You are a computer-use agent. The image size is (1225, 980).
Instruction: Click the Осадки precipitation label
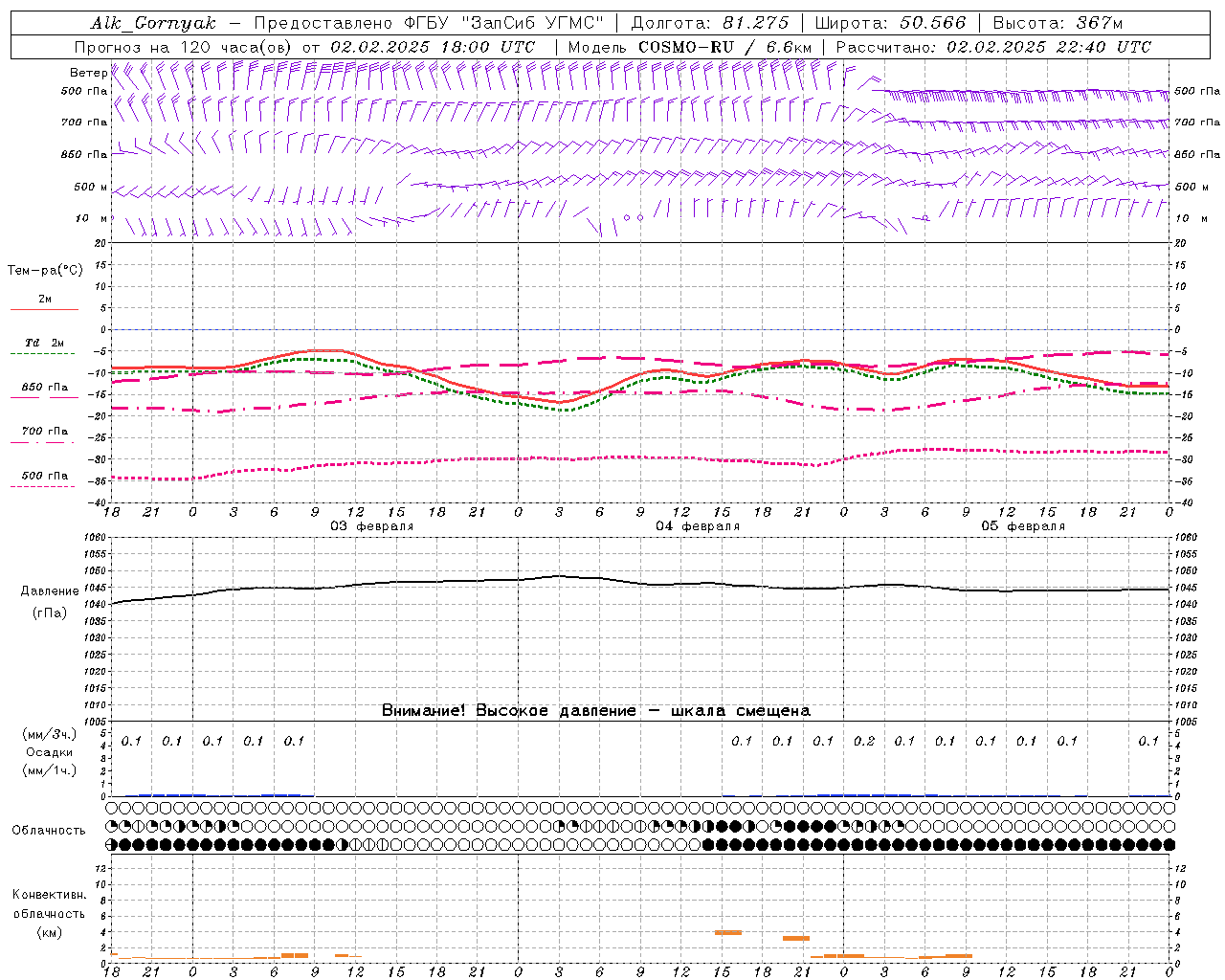(x=50, y=752)
